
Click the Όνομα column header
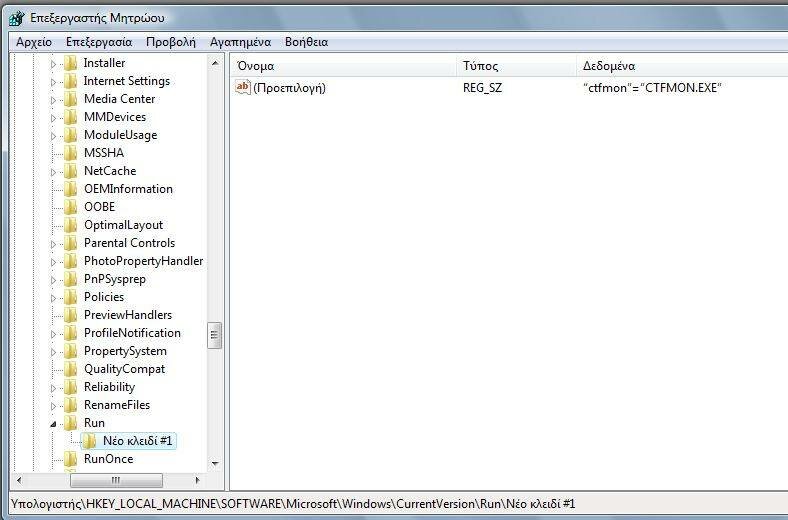point(344,66)
